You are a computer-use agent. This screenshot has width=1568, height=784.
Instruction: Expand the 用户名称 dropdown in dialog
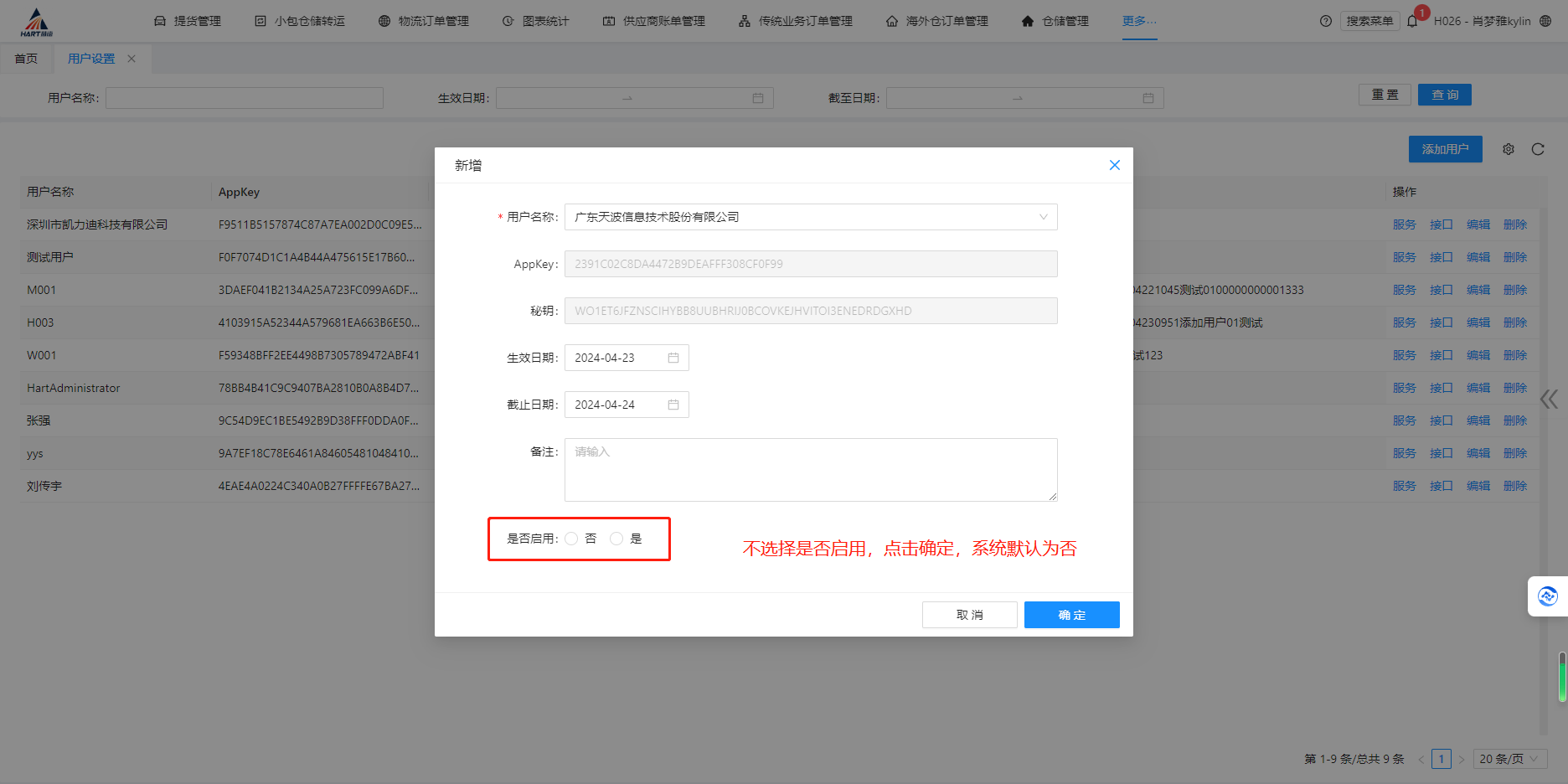[1043, 217]
